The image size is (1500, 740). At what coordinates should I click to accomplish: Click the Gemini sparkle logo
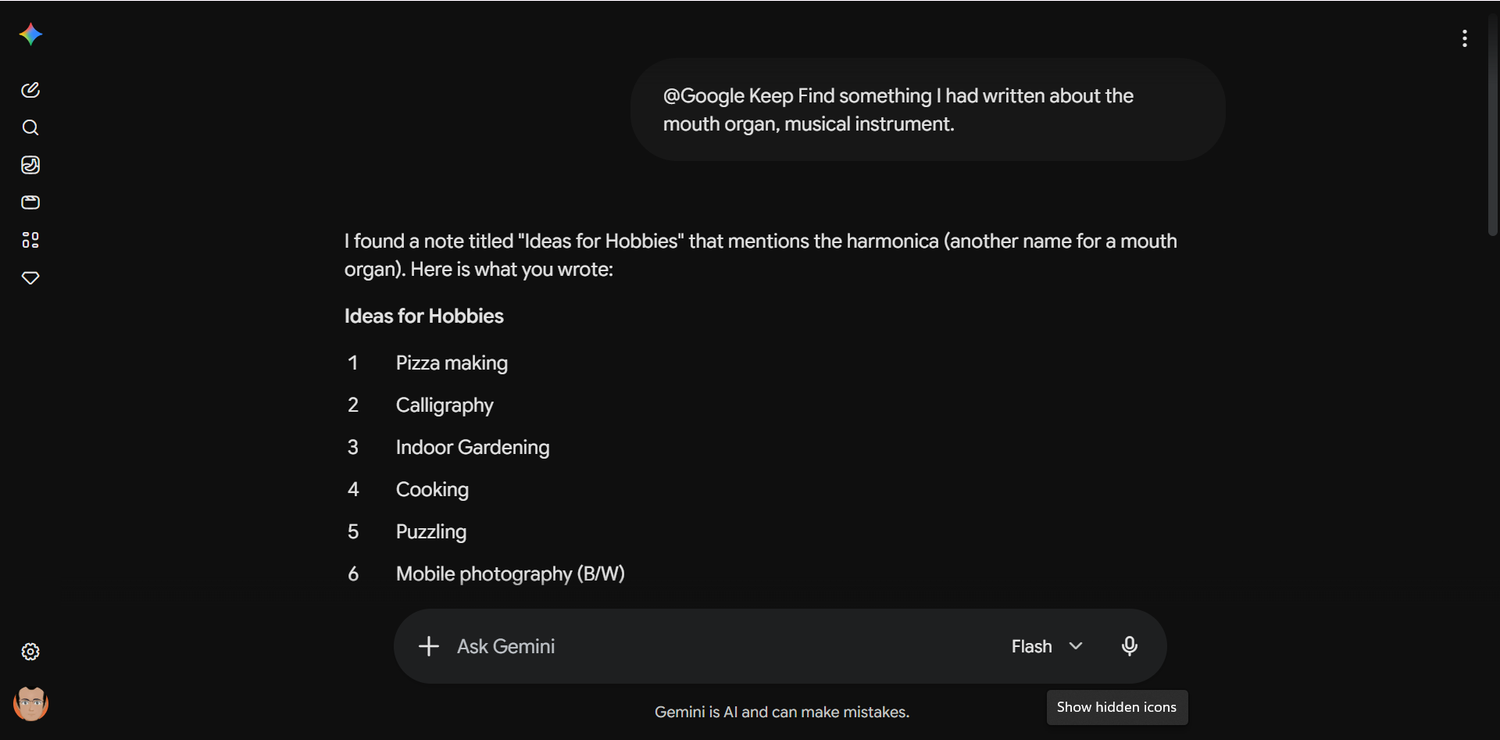[31, 34]
